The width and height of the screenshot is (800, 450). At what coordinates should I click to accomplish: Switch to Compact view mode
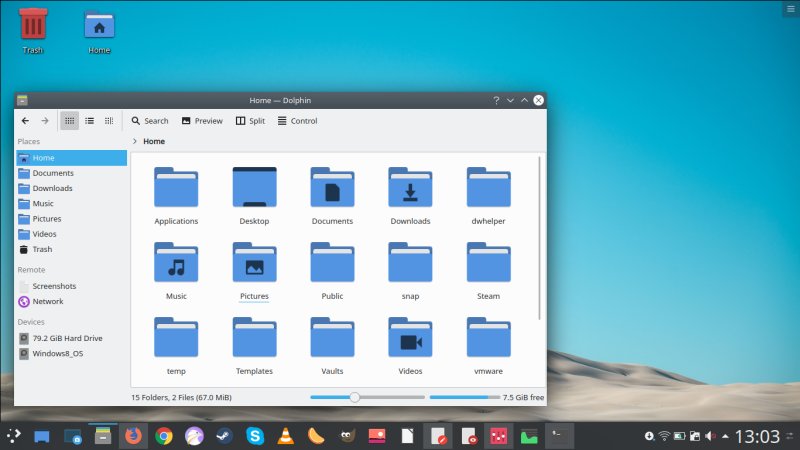[x=89, y=121]
